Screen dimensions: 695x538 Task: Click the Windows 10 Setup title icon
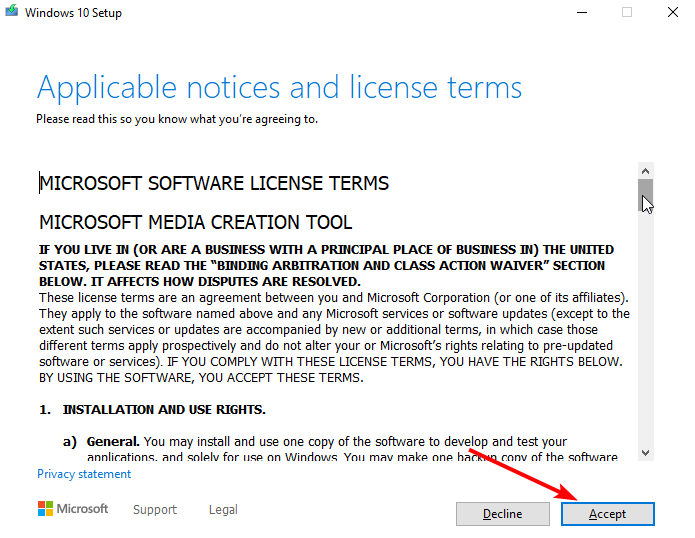pos(12,11)
